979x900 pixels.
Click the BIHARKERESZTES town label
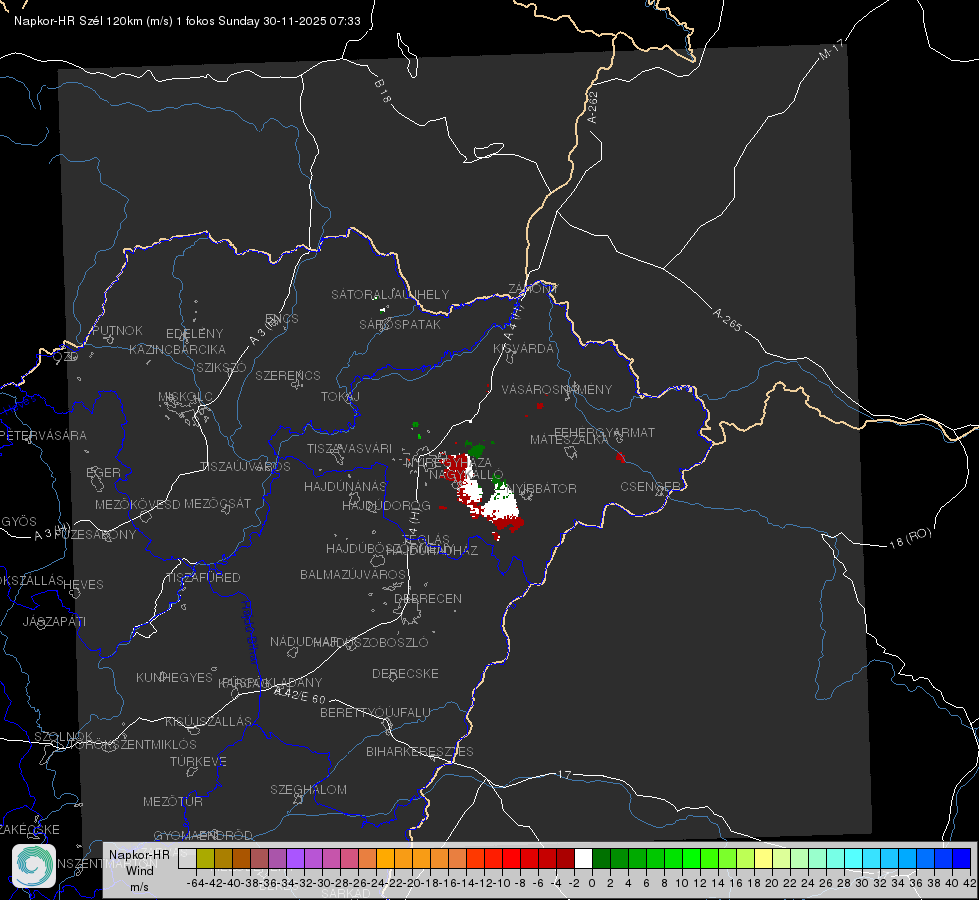pos(420,751)
